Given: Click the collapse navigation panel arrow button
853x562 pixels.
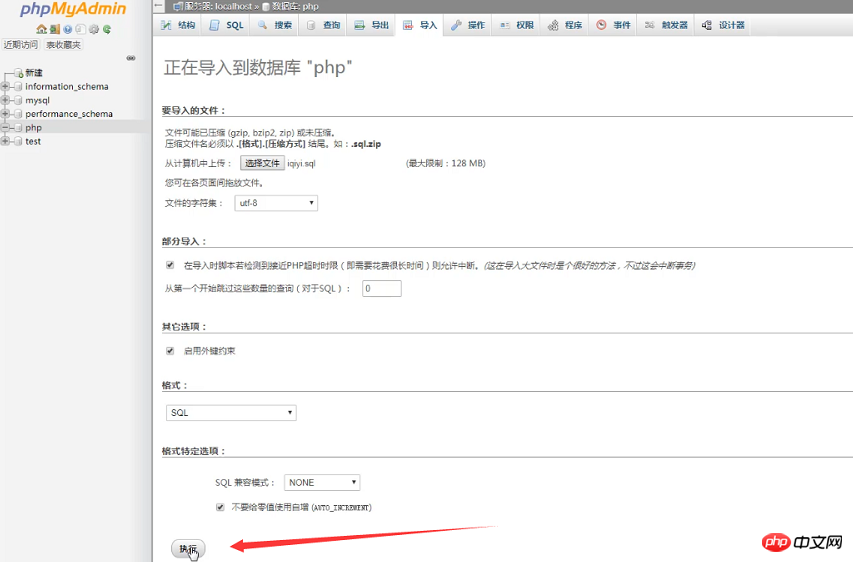Looking at the screenshot, I should pos(158,6).
